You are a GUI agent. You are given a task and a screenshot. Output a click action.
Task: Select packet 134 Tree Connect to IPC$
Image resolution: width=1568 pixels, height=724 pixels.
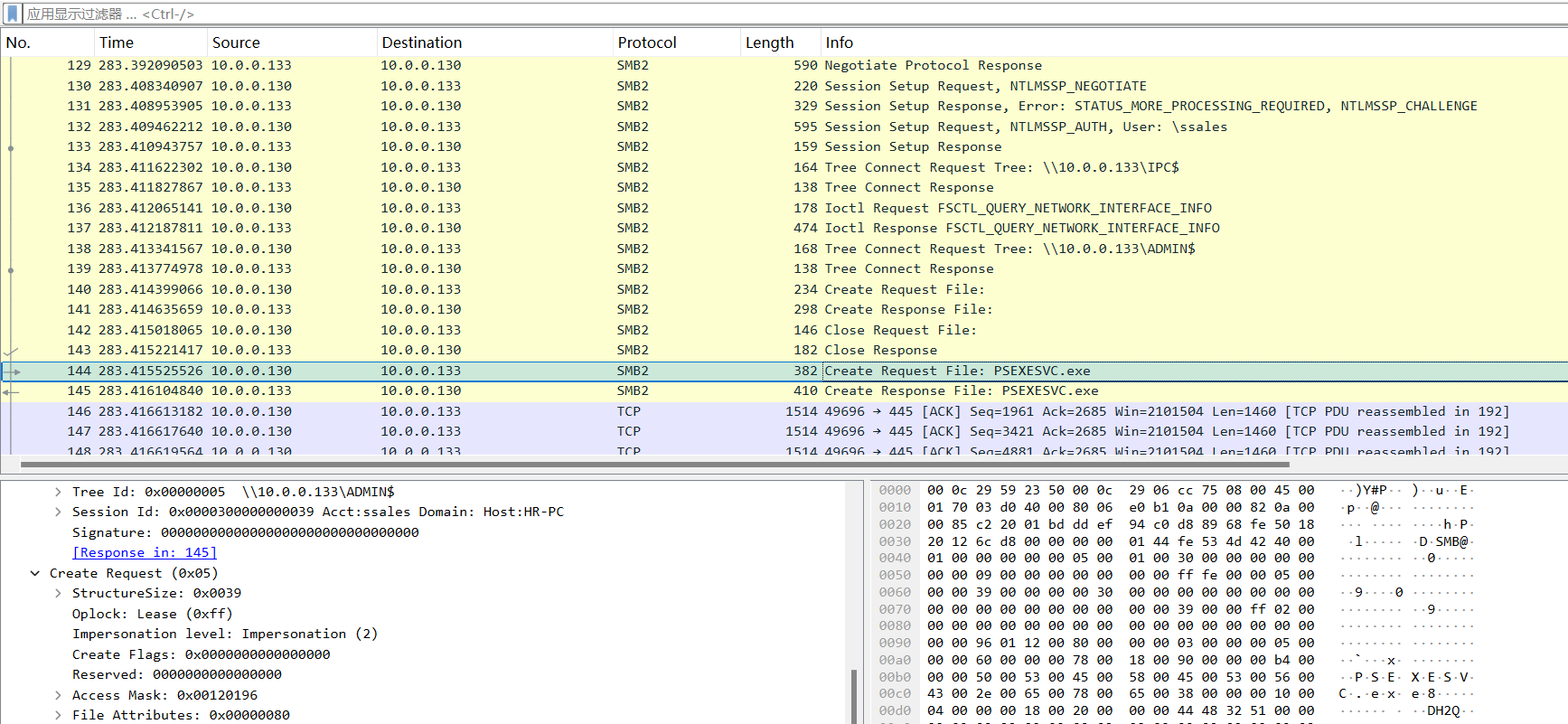[784, 167]
